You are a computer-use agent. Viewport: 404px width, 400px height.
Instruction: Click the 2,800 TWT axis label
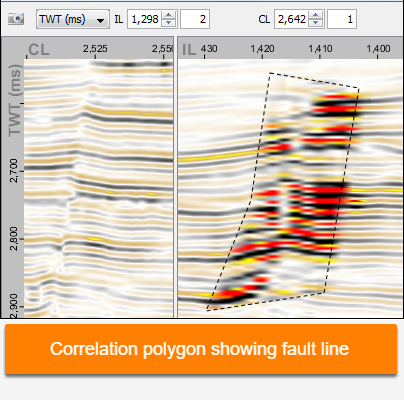pos(14,239)
